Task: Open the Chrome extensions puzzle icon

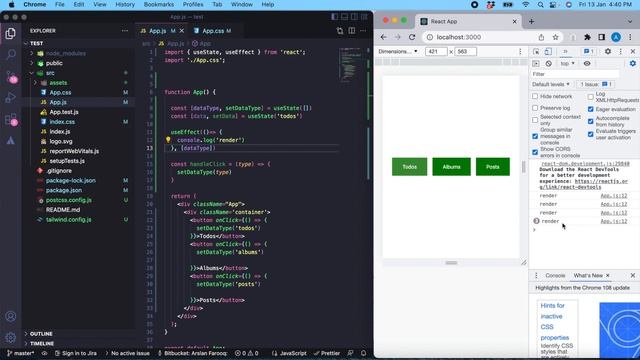Action: (x=587, y=37)
